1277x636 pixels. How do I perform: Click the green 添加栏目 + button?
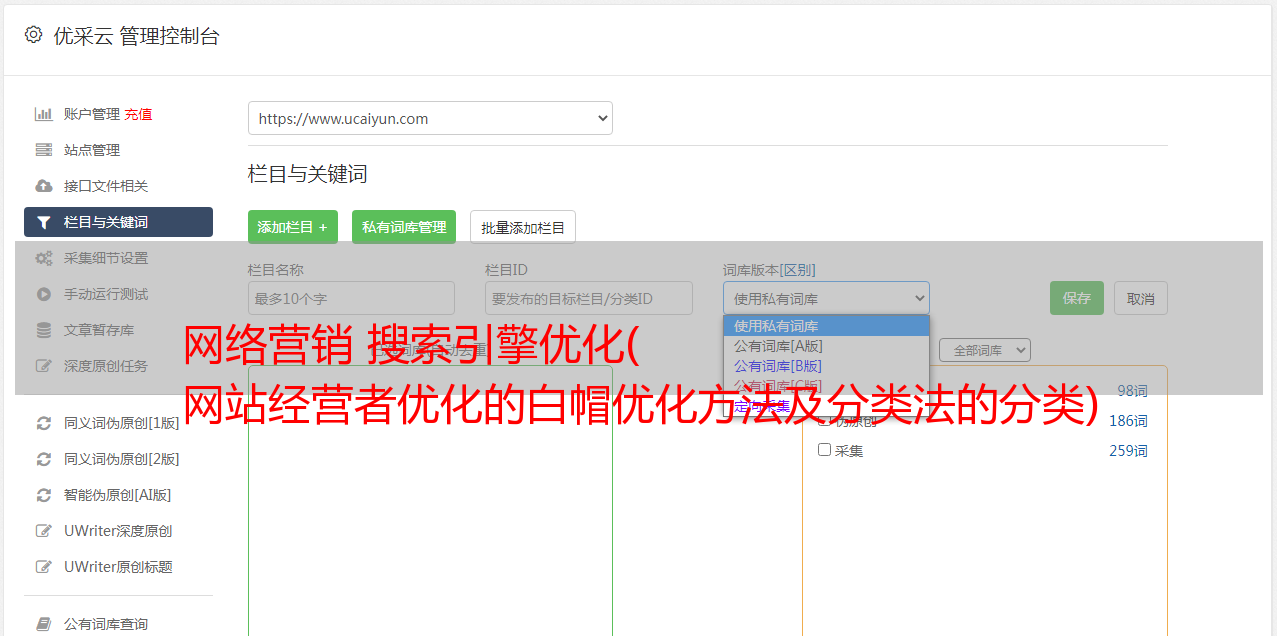point(293,227)
